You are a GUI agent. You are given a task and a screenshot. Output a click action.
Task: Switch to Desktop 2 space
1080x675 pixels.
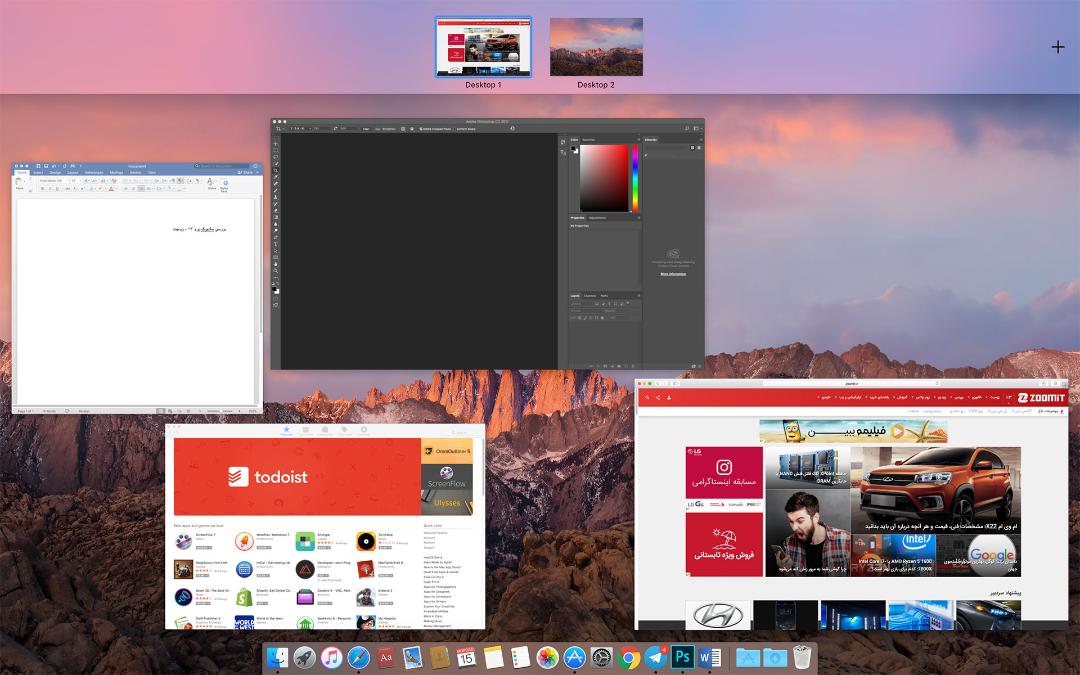point(596,47)
